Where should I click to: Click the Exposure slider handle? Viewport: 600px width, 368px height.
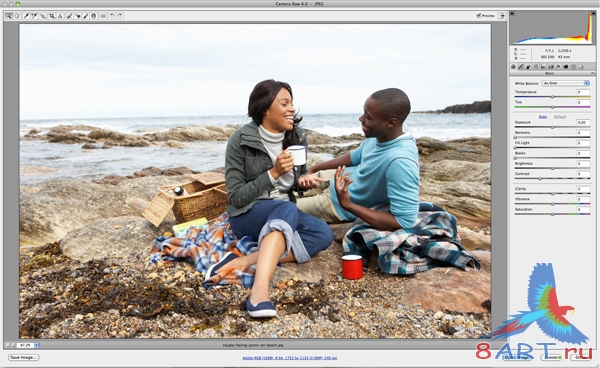[553, 127]
